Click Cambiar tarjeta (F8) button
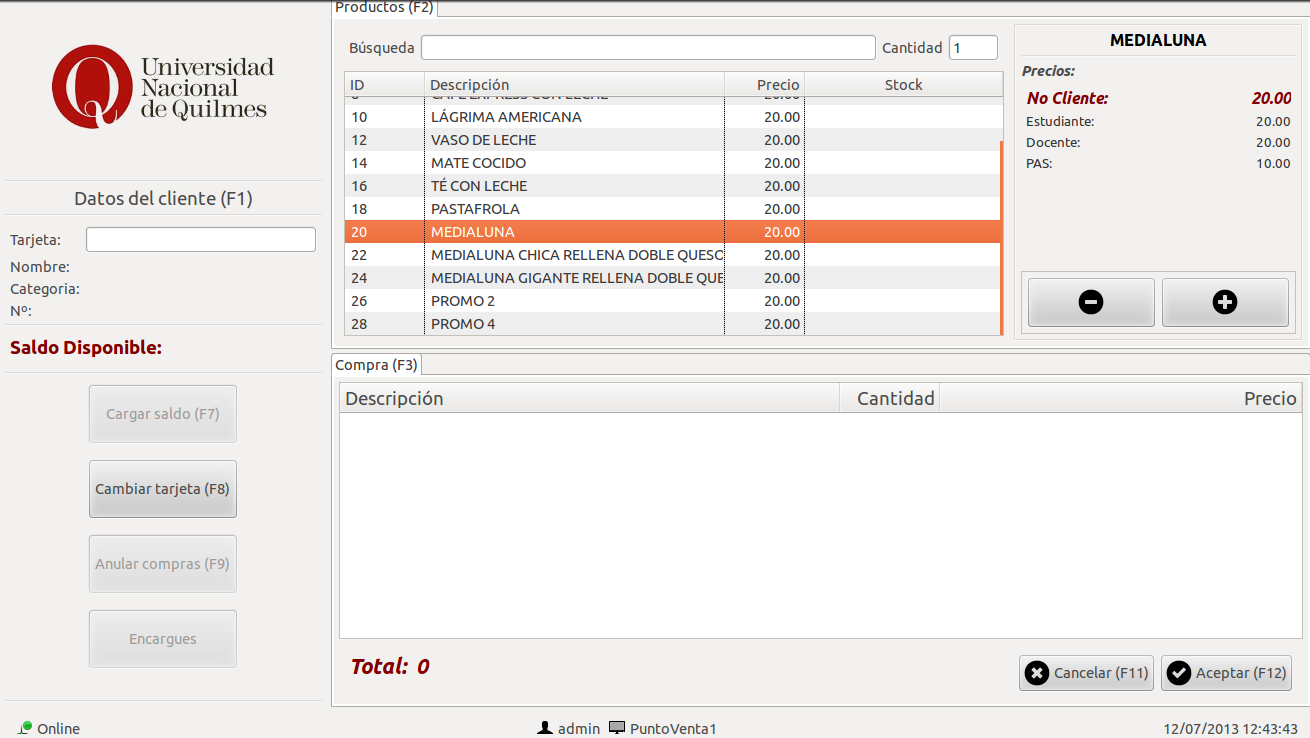 [163, 489]
